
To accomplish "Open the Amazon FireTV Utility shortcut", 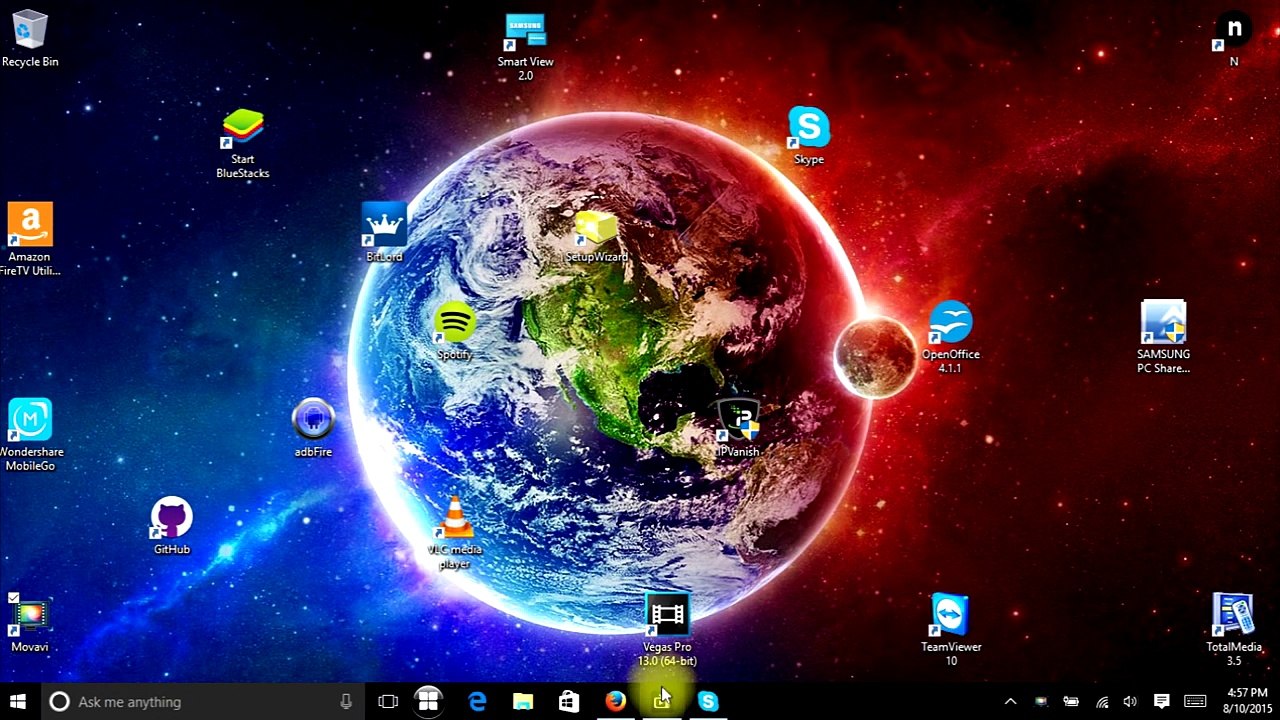I will pos(30,240).
